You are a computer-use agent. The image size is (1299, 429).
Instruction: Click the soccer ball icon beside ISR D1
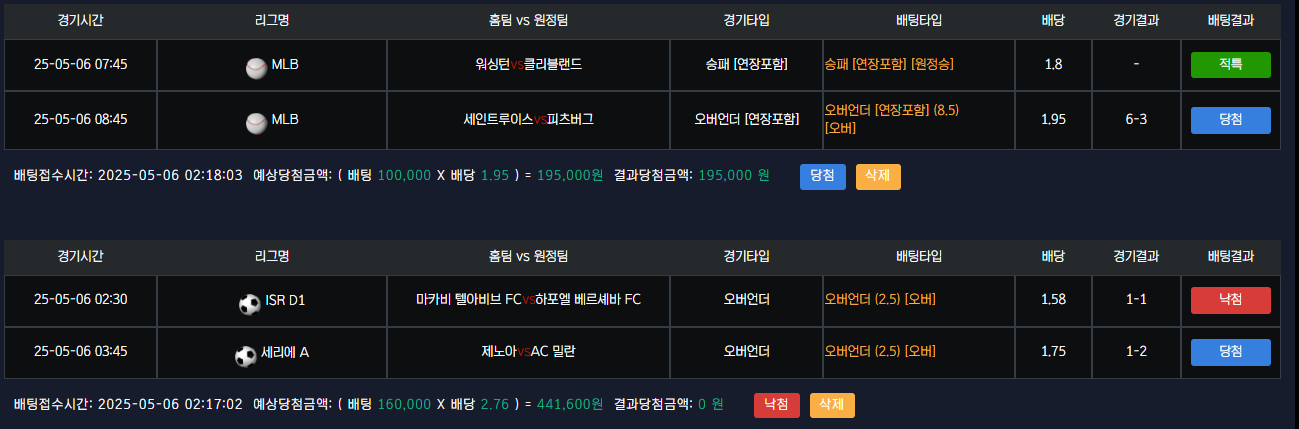[x=249, y=303]
